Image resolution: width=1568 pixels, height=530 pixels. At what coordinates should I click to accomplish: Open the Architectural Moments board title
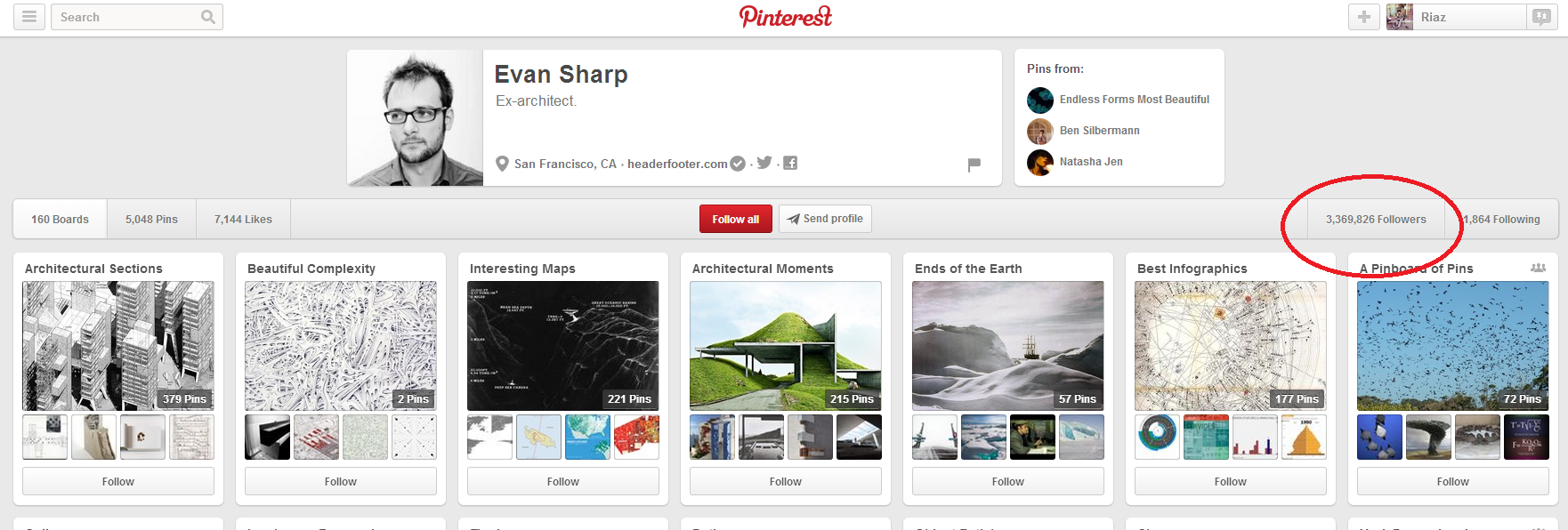coord(763,269)
